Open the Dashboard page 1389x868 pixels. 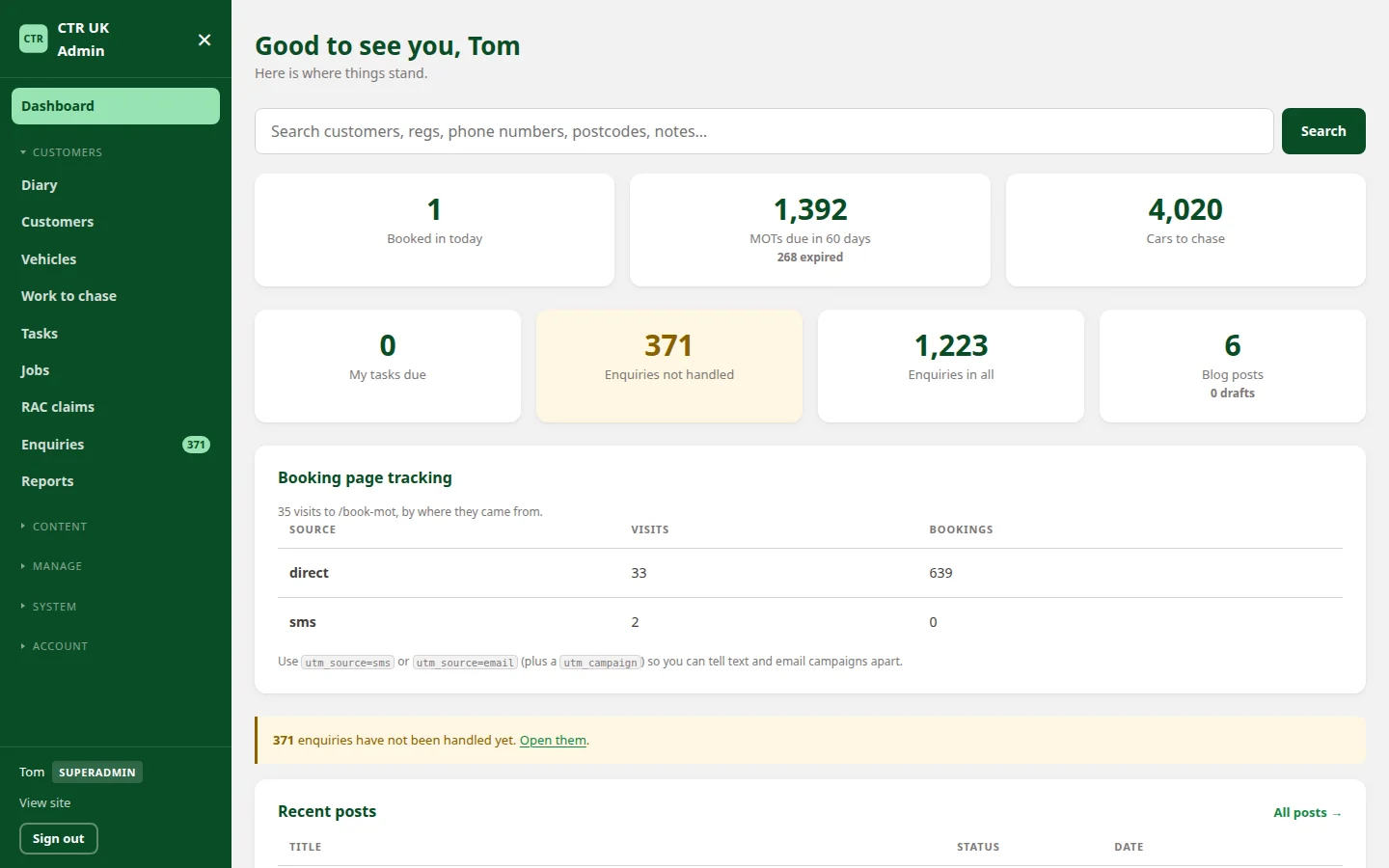point(116,106)
